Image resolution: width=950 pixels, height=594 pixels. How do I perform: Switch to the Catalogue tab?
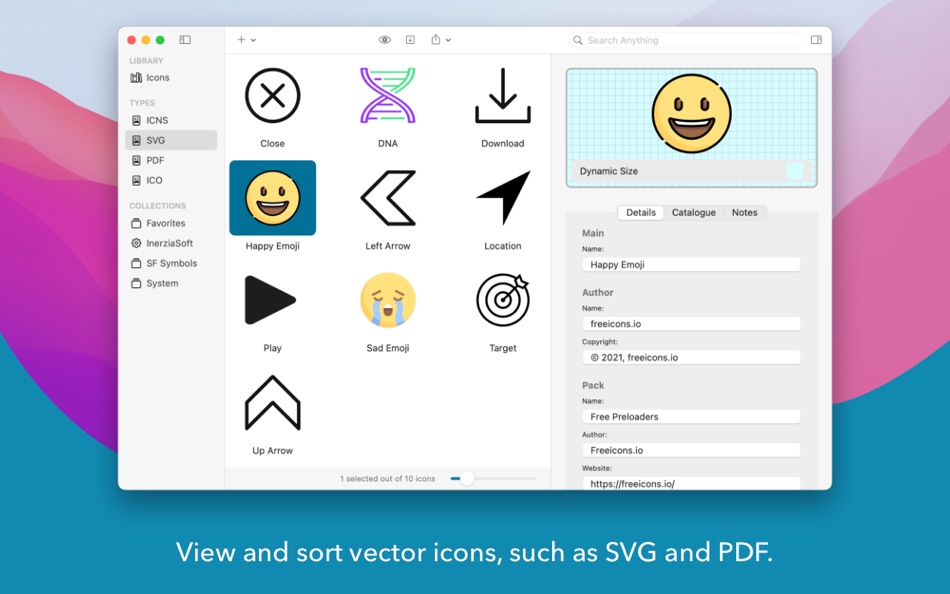694,213
